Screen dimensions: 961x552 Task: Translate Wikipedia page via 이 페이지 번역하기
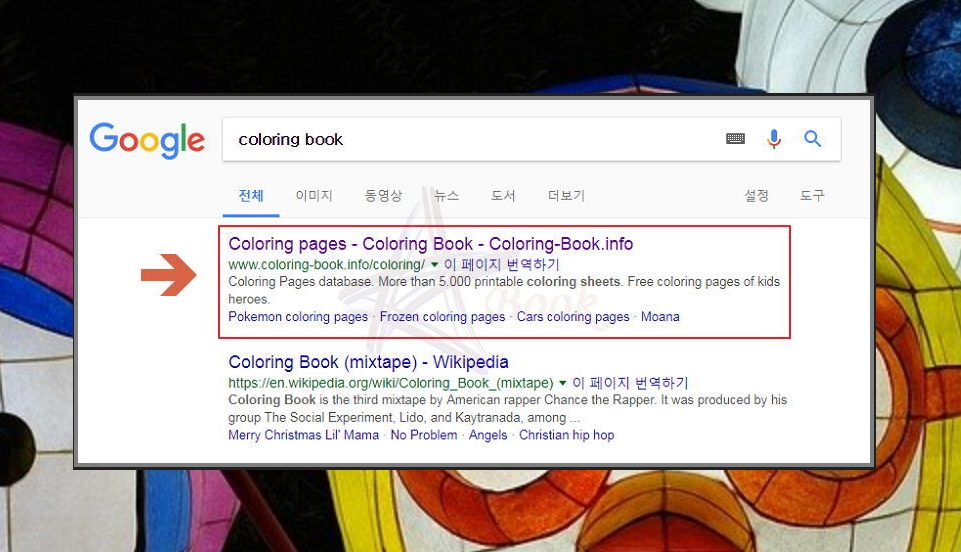click(630, 383)
